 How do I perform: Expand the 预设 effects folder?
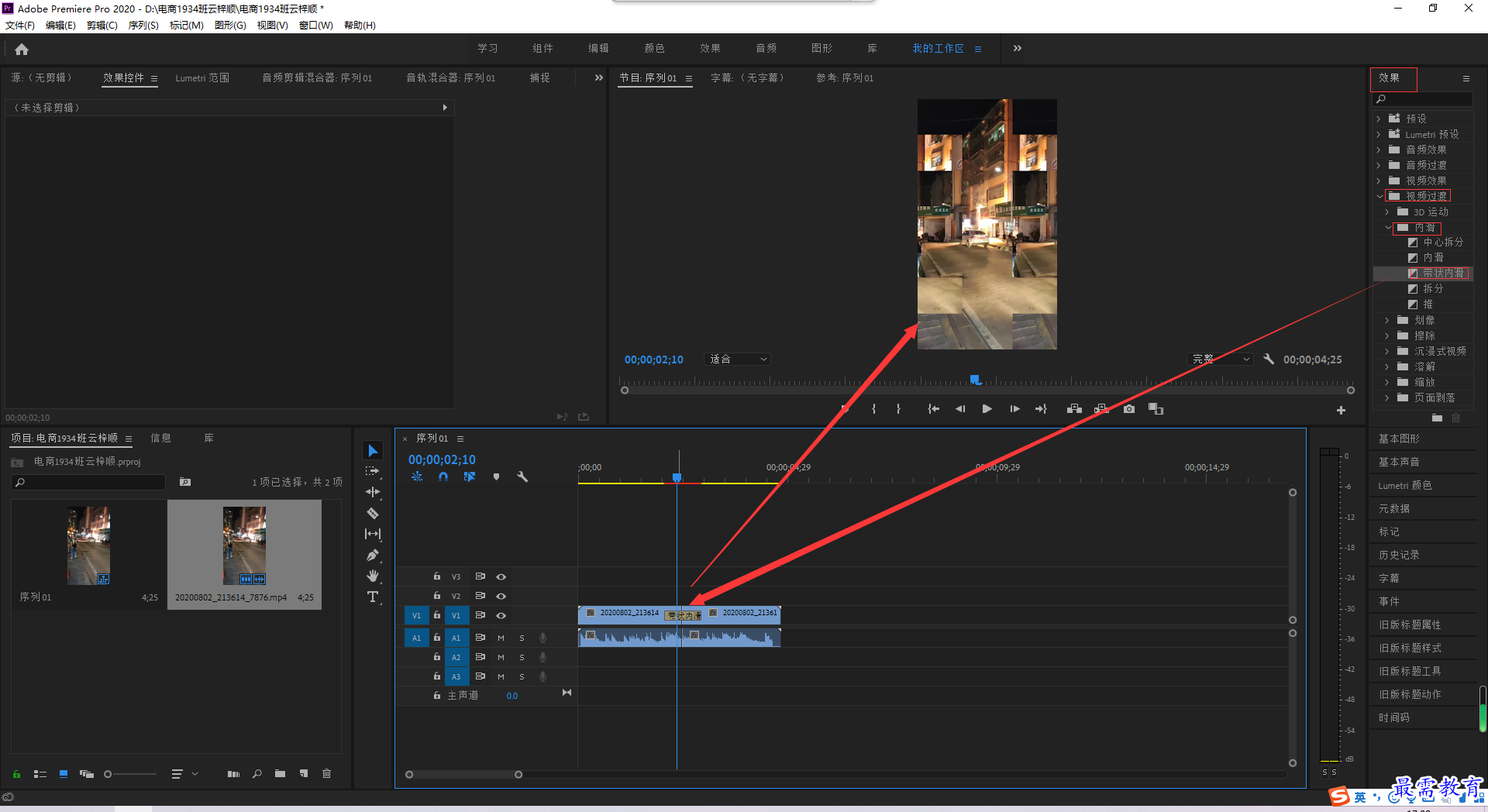[x=1379, y=119]
